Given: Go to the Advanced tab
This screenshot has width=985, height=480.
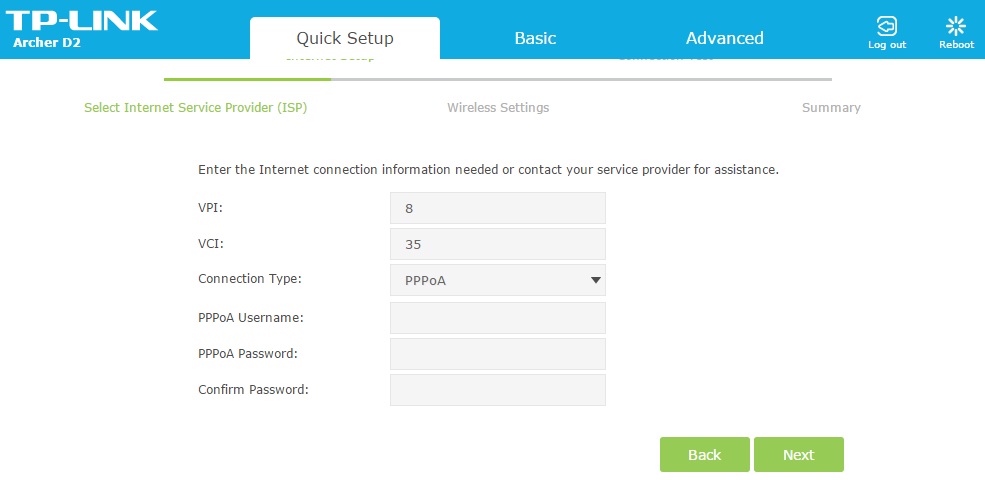Looking at the screenshot, I should (724, 38).
